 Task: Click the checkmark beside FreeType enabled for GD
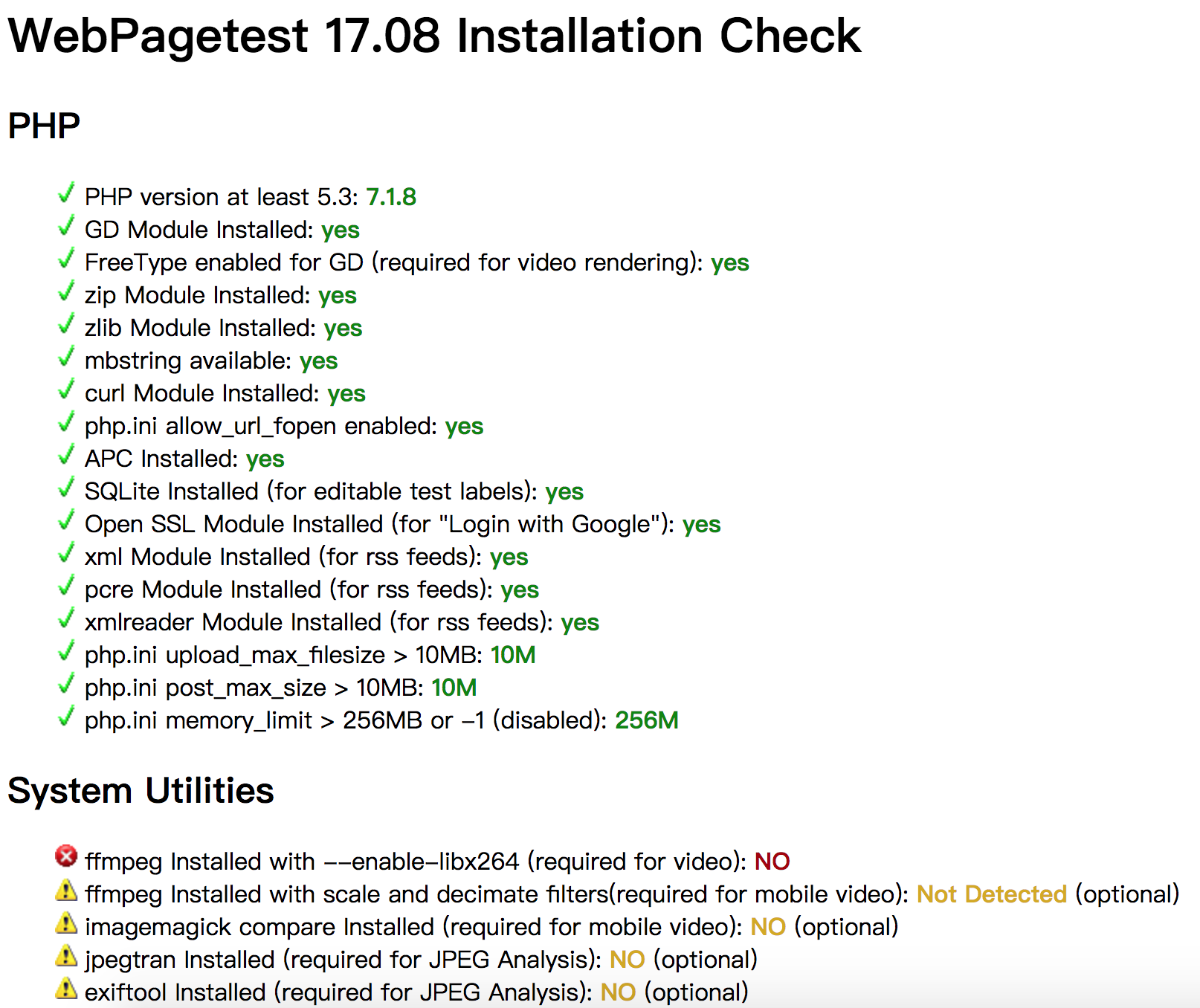tap(66, 259)
